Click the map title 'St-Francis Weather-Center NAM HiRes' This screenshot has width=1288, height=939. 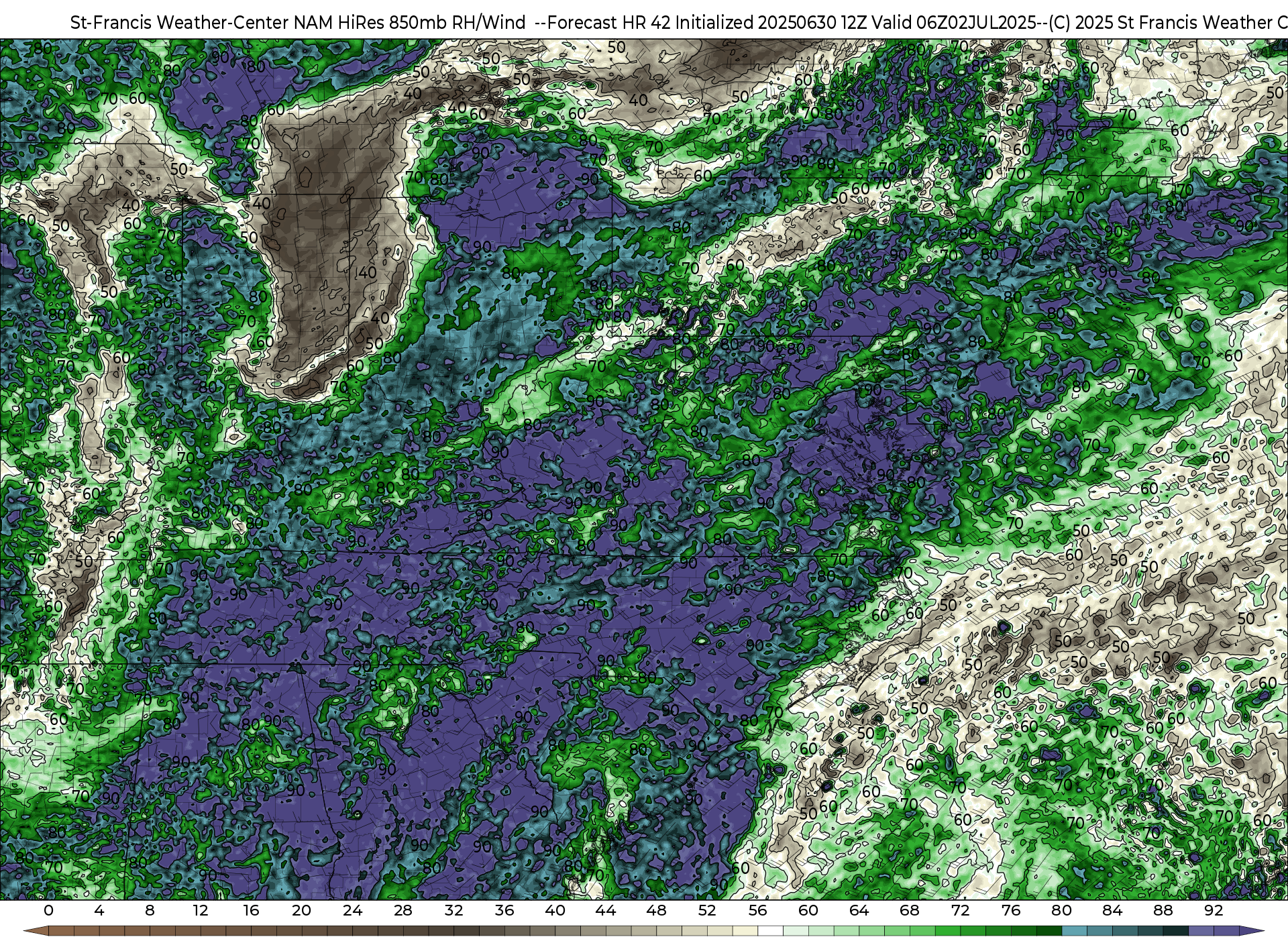(227, 23)
